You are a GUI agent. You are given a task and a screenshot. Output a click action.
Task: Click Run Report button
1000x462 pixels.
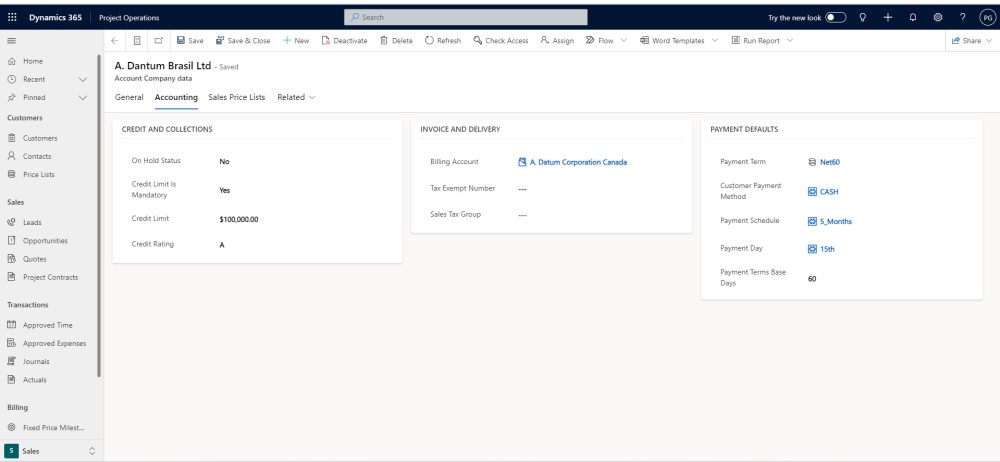point(756,41)
